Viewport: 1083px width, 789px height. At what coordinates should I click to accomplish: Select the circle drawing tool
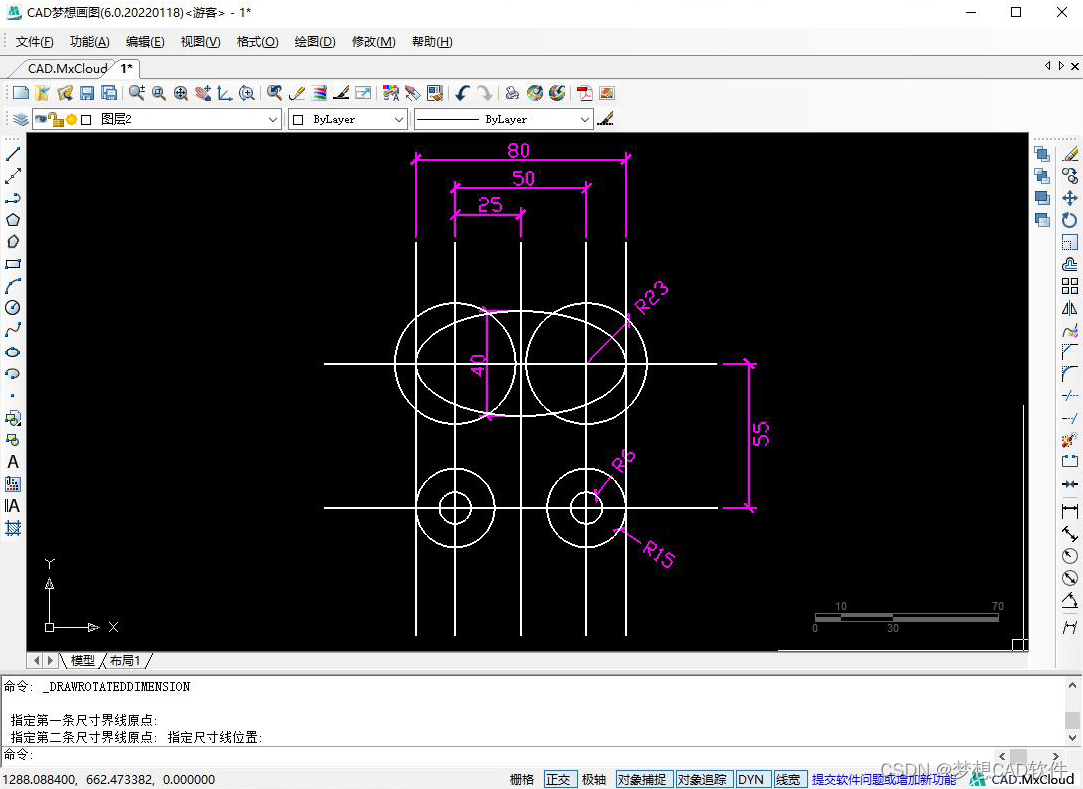[x=12, y=308]
